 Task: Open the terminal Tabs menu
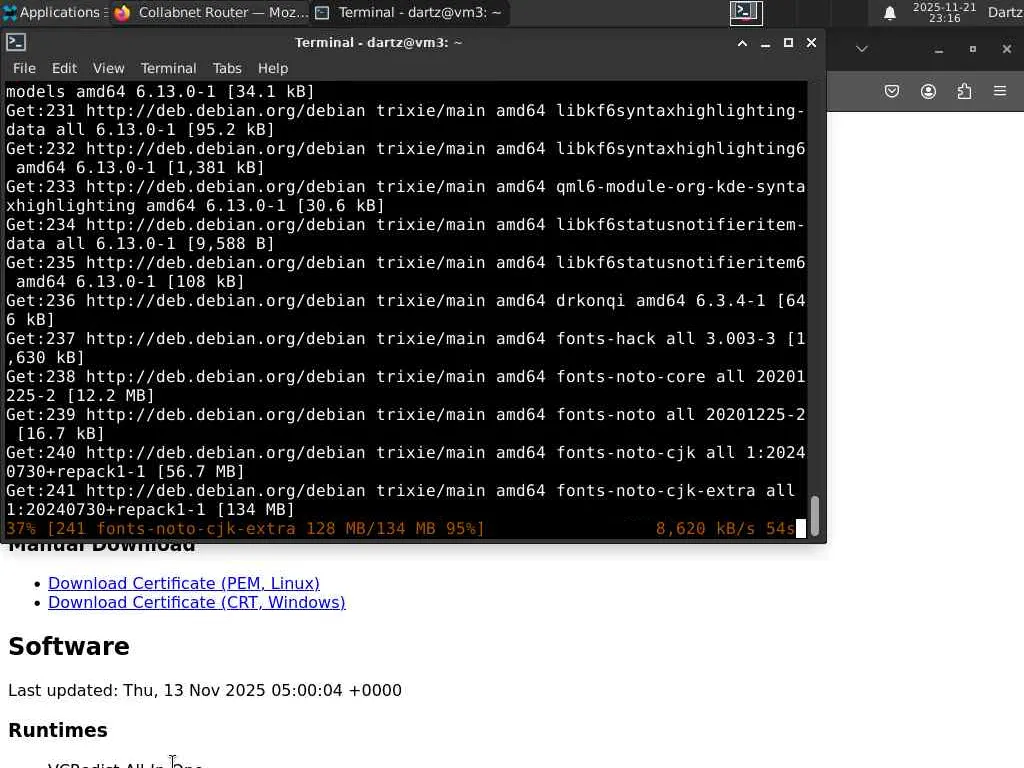coord(227,68)
